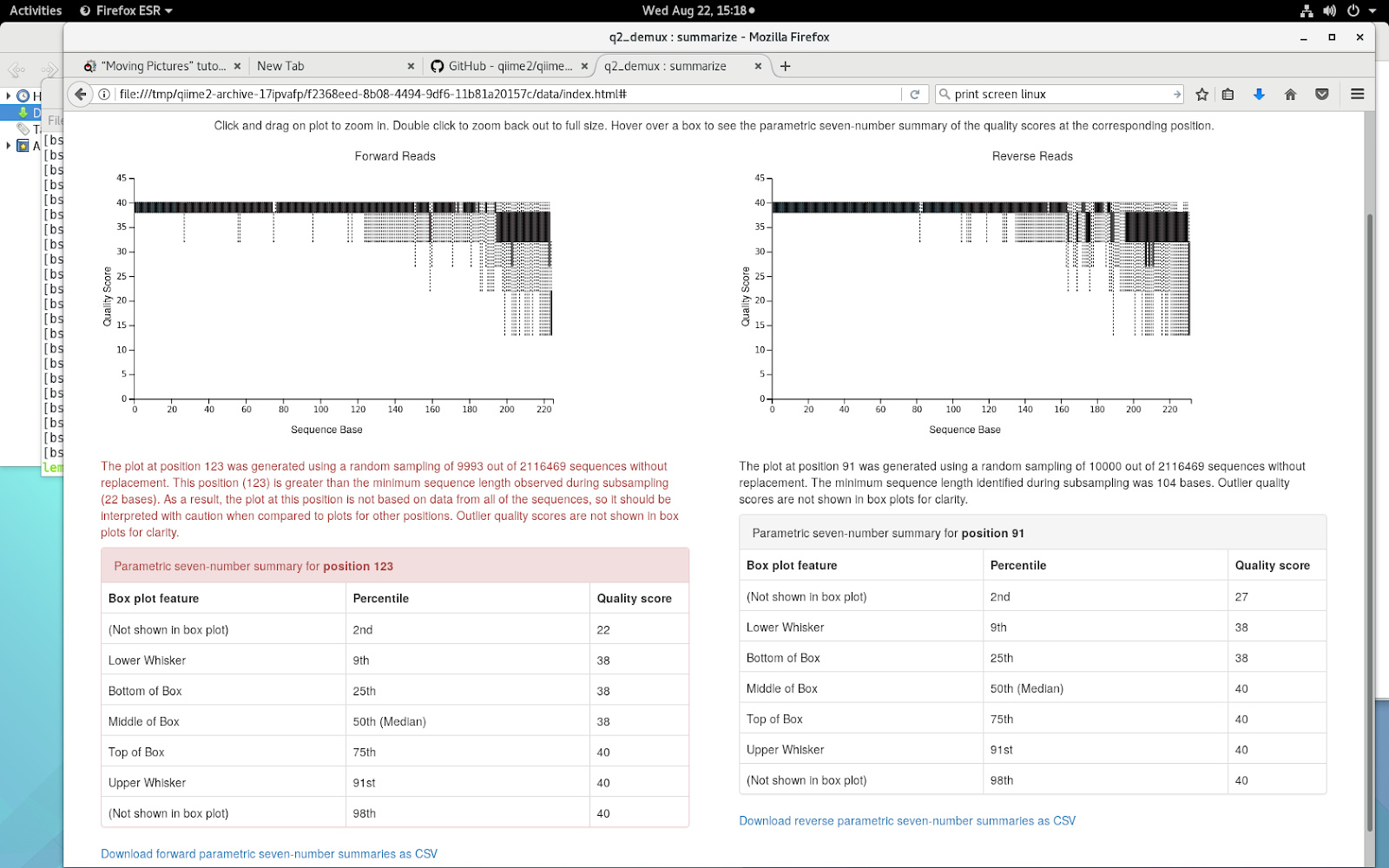The image size is (1389, 868).
Task: Download forward parametric seven-number summaries CSV
Action: tap(269, 854)
